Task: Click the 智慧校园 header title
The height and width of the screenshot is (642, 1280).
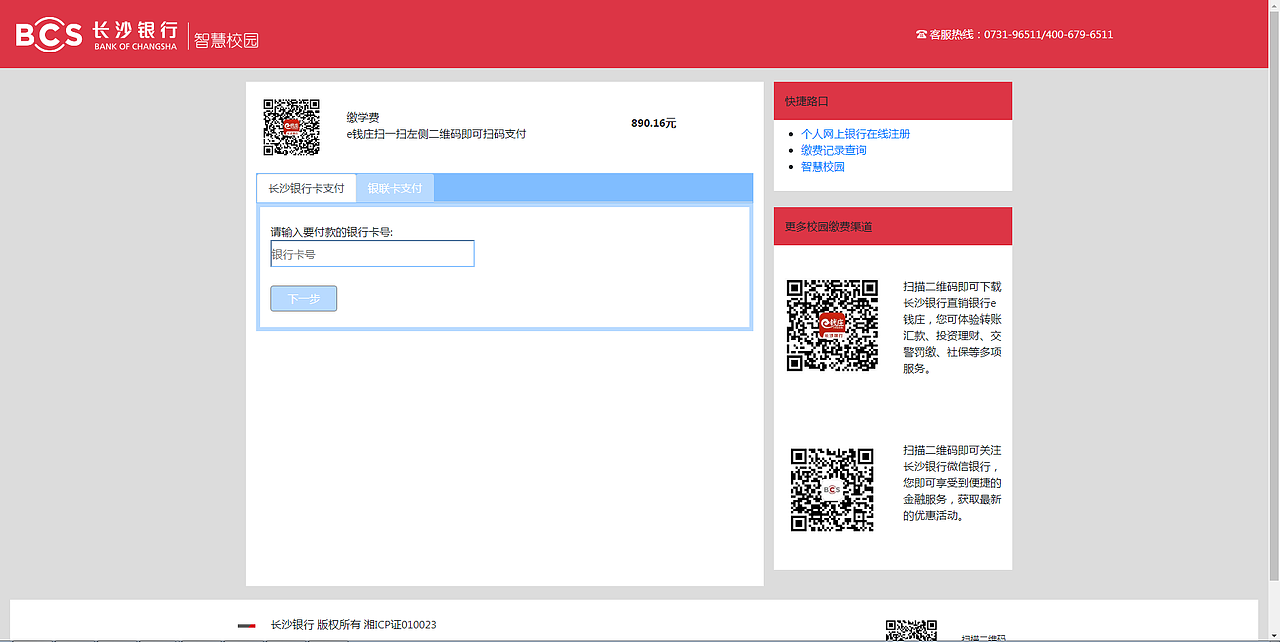Action: [x=227, y=40]
